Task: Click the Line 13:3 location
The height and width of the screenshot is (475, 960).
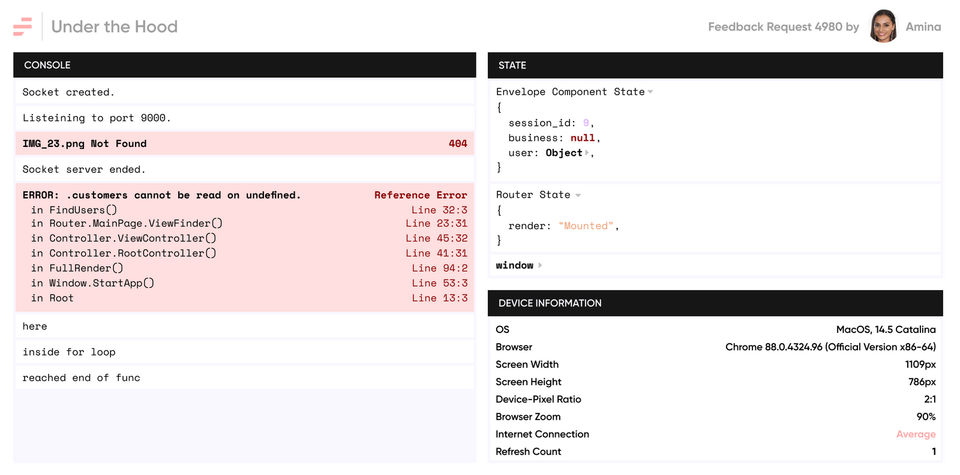Action: pos(439,298)
